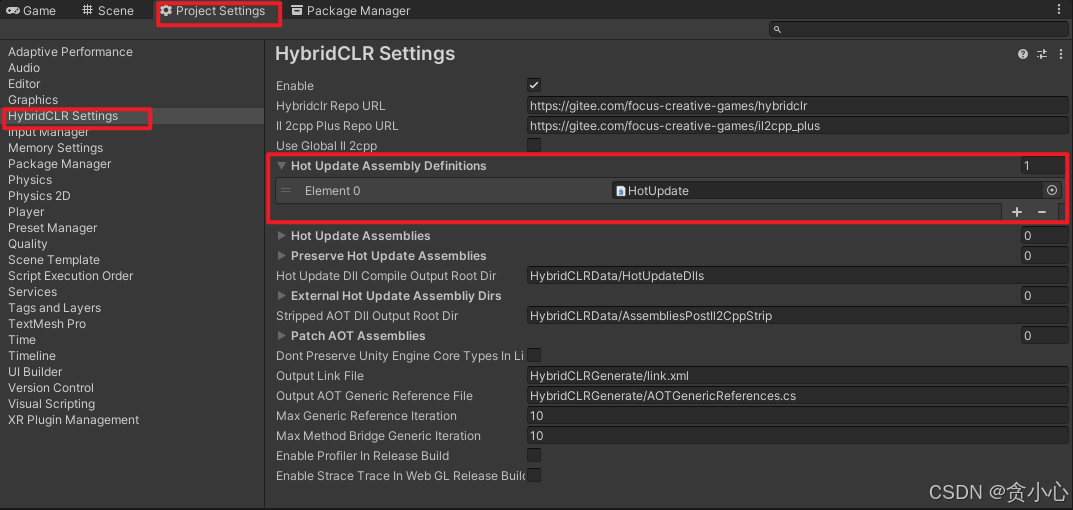Enable Profiler In Release Build checkbox
This screenshot has width=1073, height=510.
point(534,455)
